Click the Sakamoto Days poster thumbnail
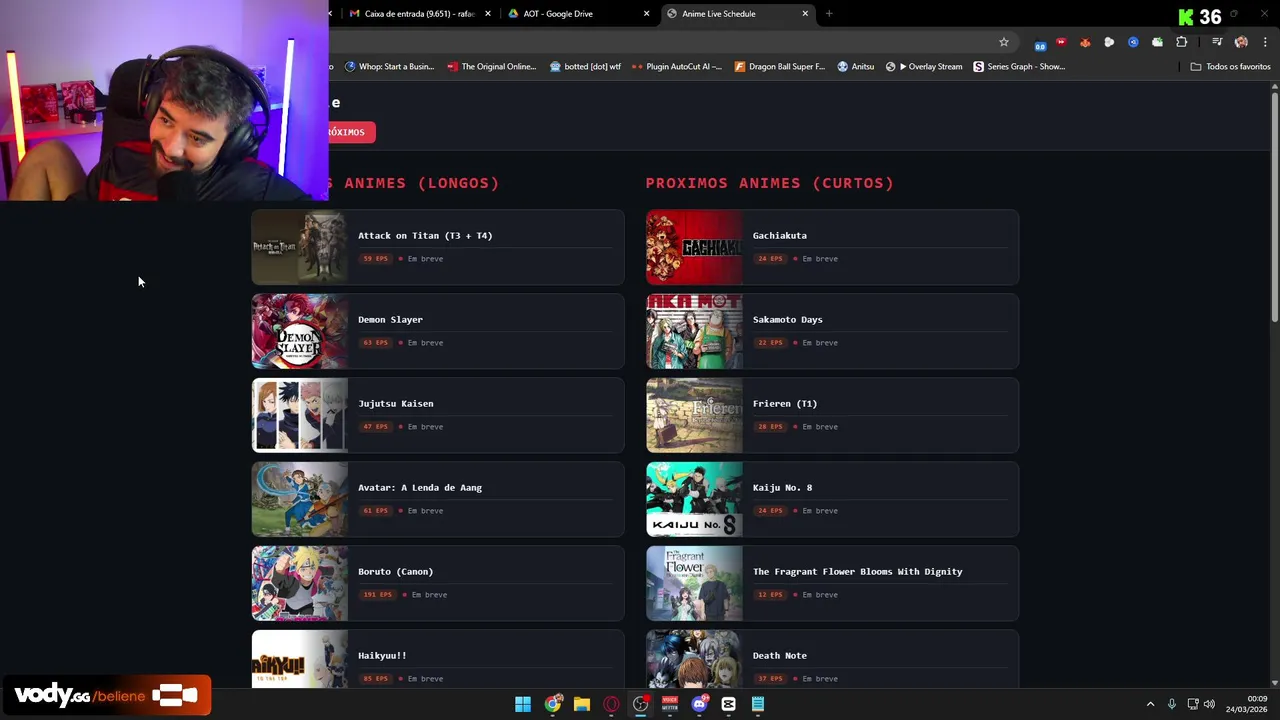Image resolution: width=1280 pixels, height=720 pixels. [x=694, y=332]
